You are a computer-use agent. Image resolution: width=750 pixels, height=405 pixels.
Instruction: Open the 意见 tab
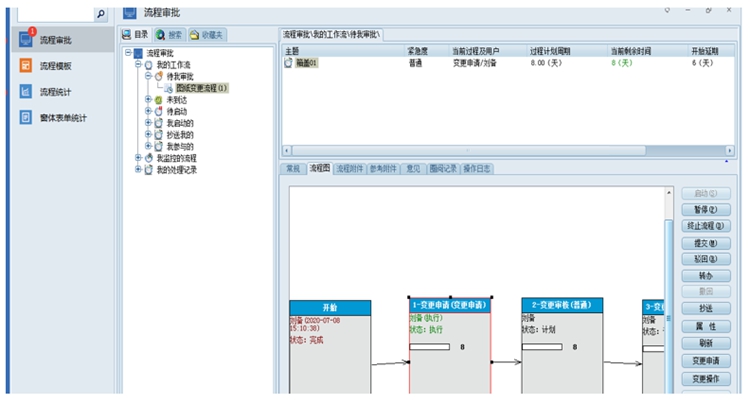pyautogui.click(x=412, y=169)
